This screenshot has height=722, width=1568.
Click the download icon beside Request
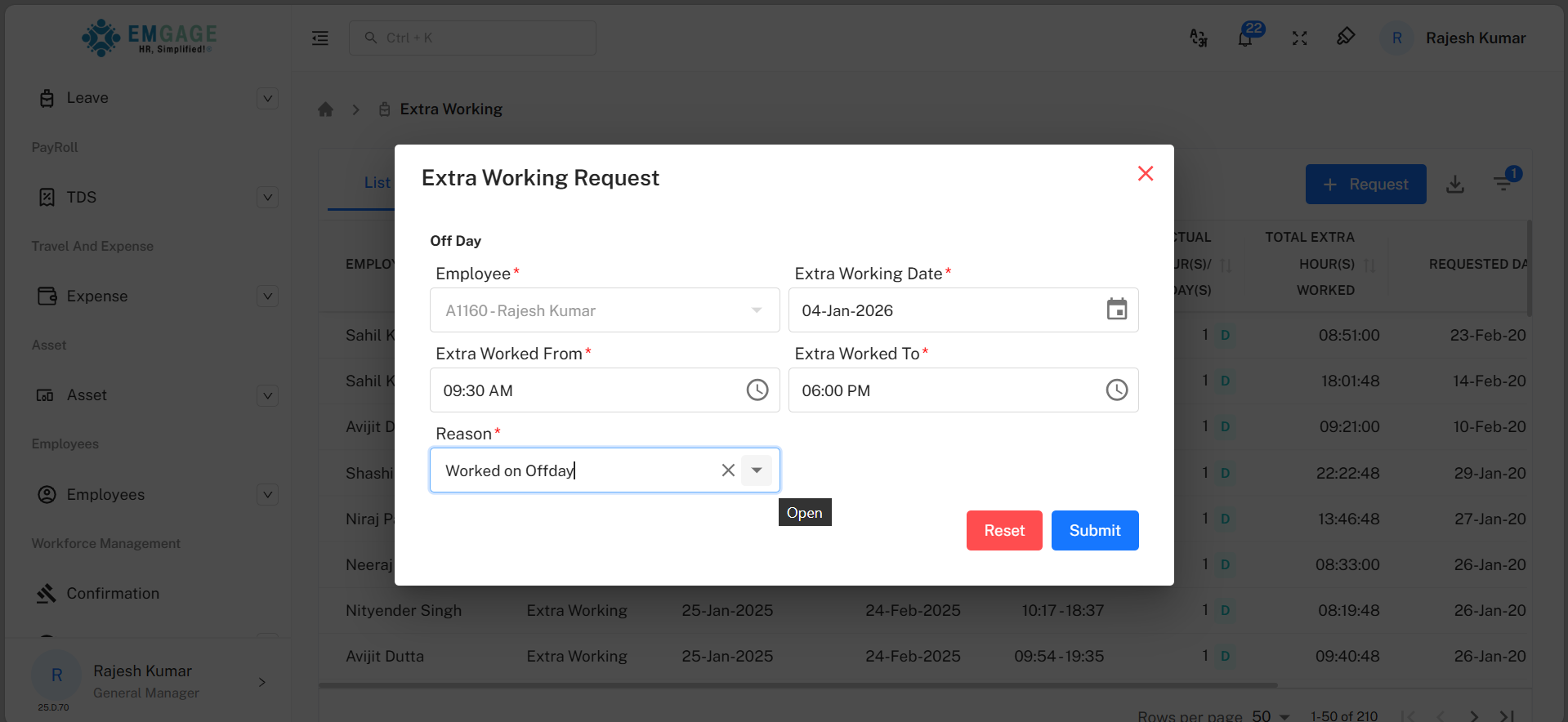pos(1454,185)
